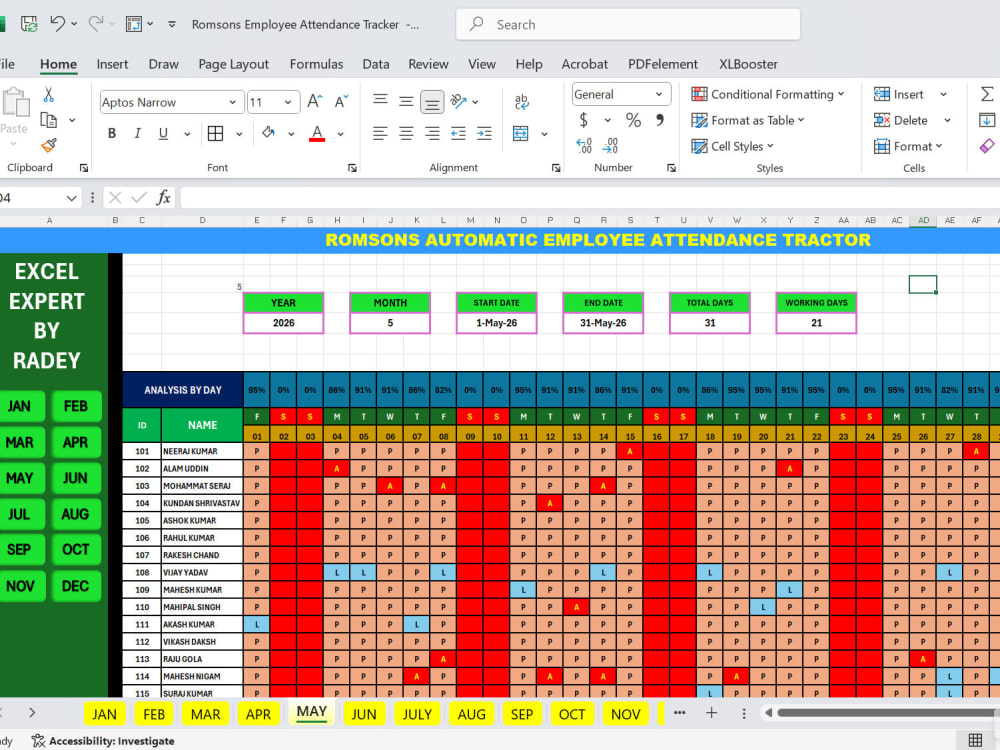Viewport: 1000px width, 750px height.
Task: Click in the formula bar input
Action: [x=590, y=198]
